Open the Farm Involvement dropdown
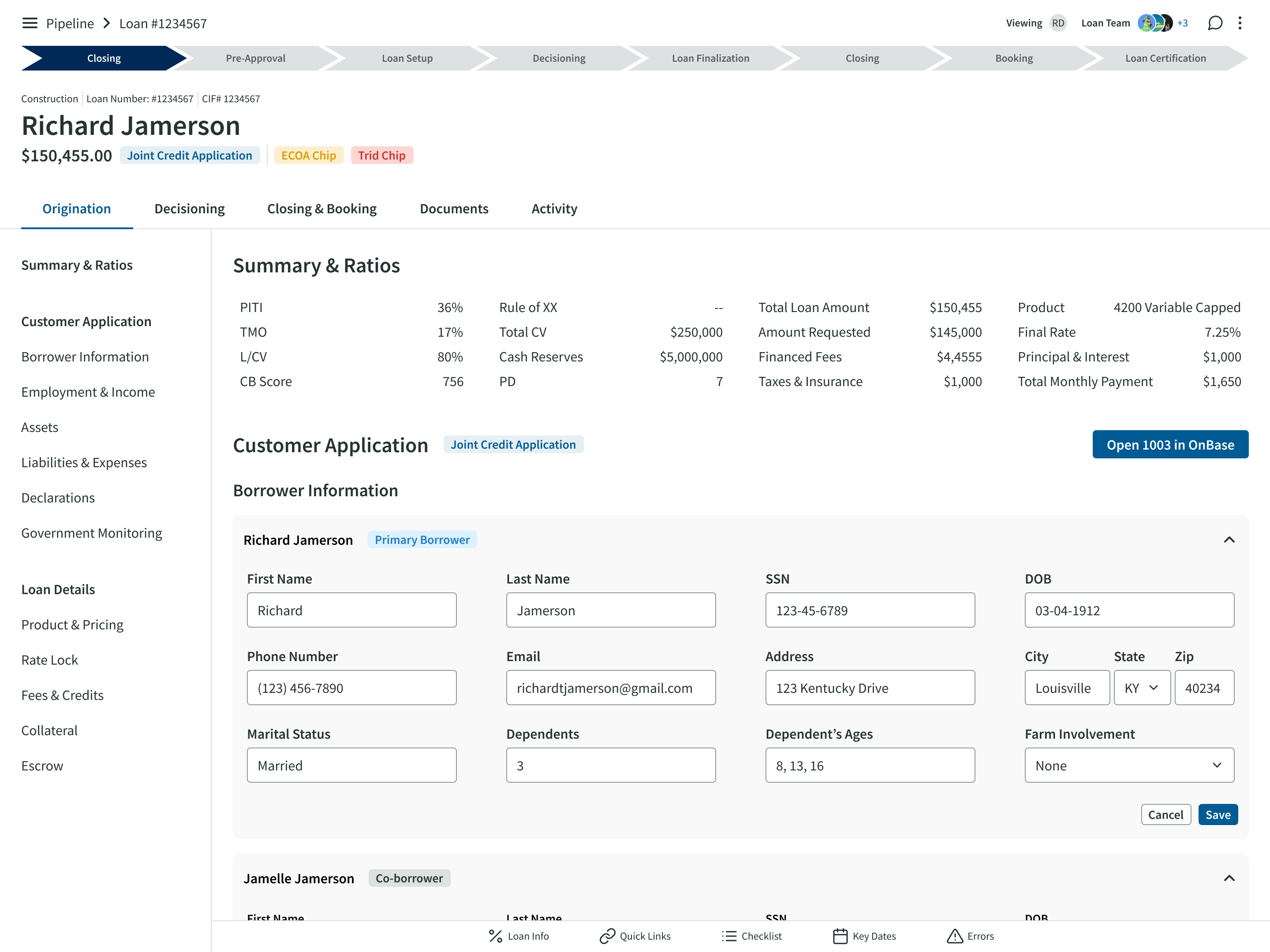This screenshot has height=952, width=1270. tap(1129, 765)
